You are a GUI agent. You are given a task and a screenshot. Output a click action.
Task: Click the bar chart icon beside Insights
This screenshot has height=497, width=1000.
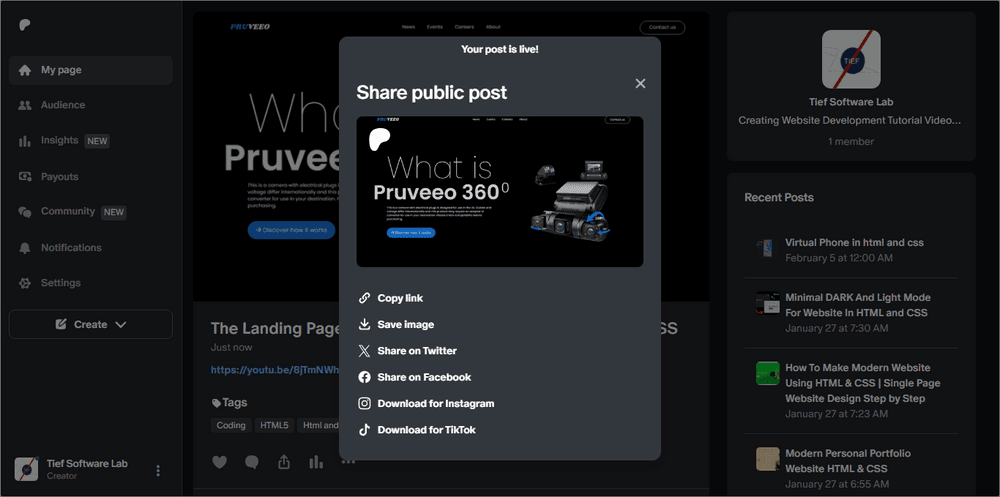point(25,141)
